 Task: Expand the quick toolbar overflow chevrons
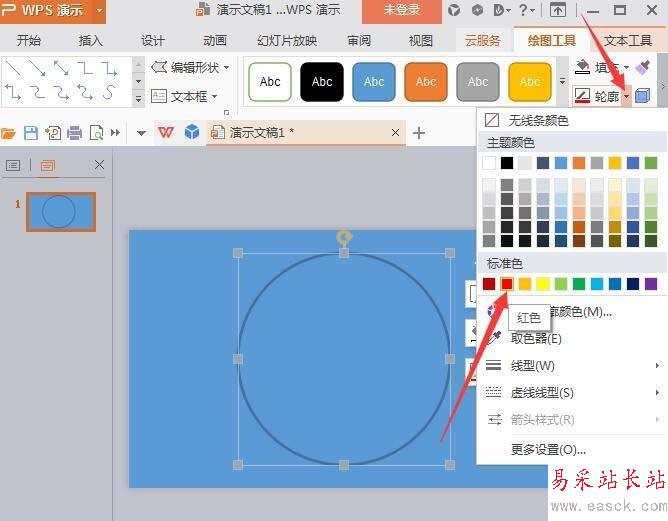pyautogui.click(x=115, y=133)
